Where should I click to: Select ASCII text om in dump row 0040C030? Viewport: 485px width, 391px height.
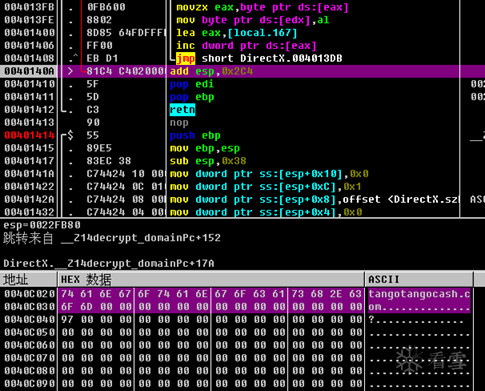374,307
